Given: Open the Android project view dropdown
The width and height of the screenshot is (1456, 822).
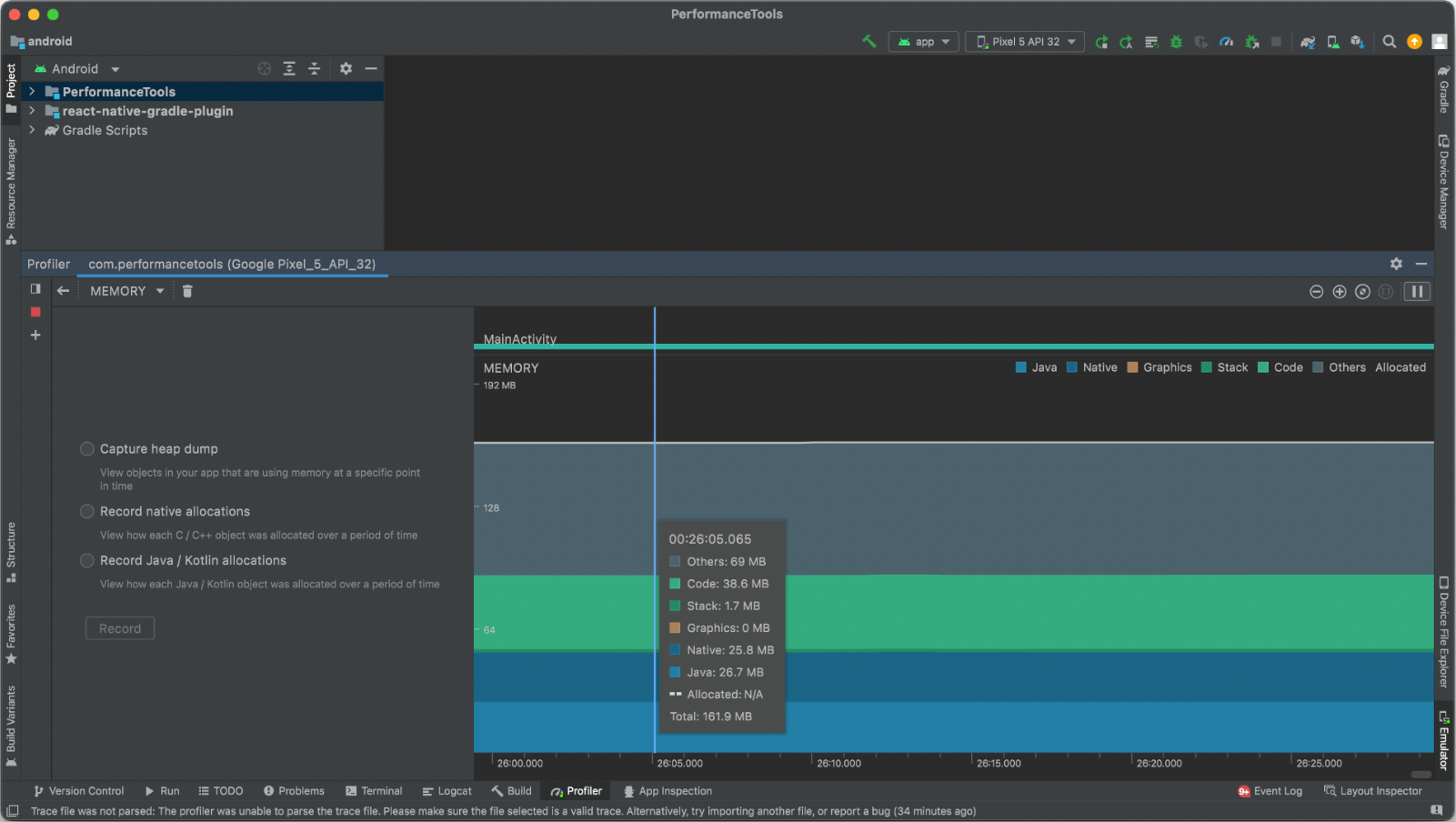Looking at the screenshot, I should [76, 69].
